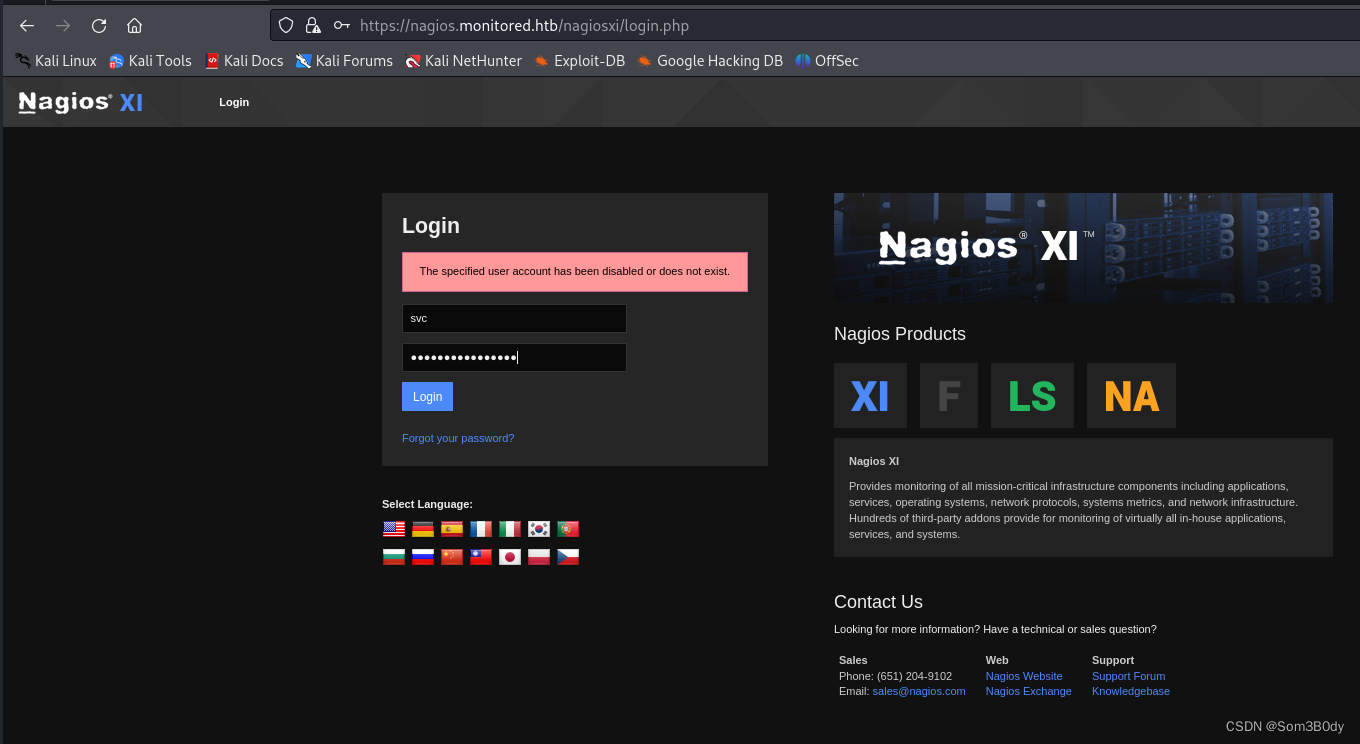The height and width of the screenshot is (744, 1360).
Task: Open the Kali Docs bookmark
Action: coord(244,61)
